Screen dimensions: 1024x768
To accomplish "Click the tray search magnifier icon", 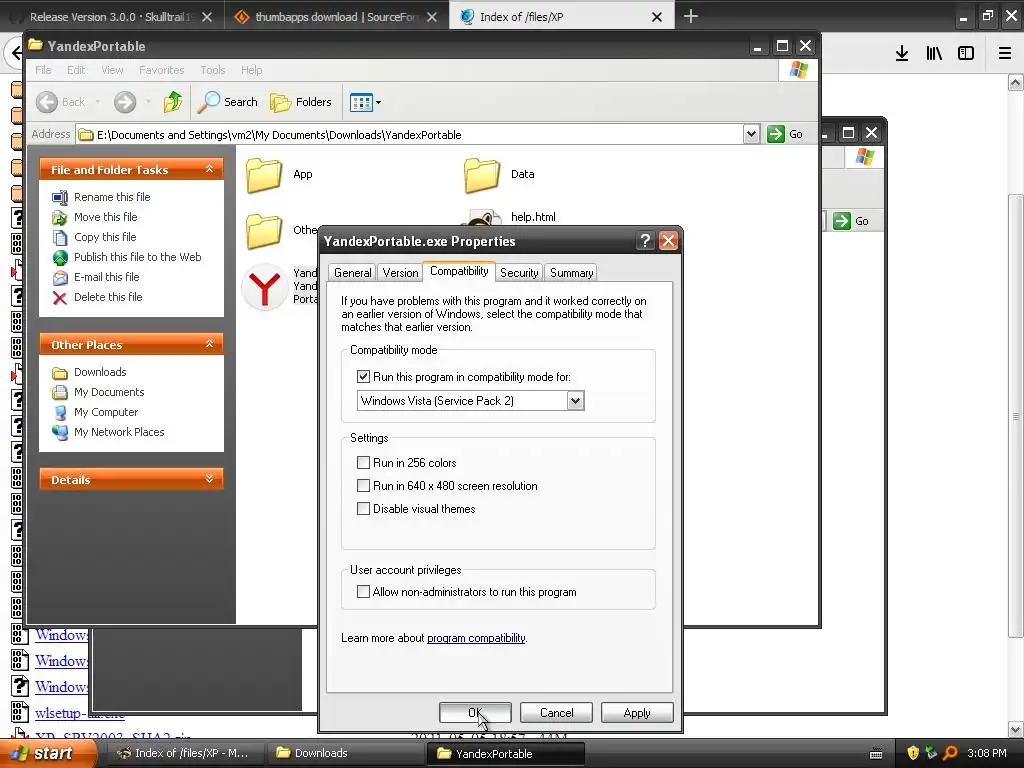I will pyautogui.click(x=950, y=753).
